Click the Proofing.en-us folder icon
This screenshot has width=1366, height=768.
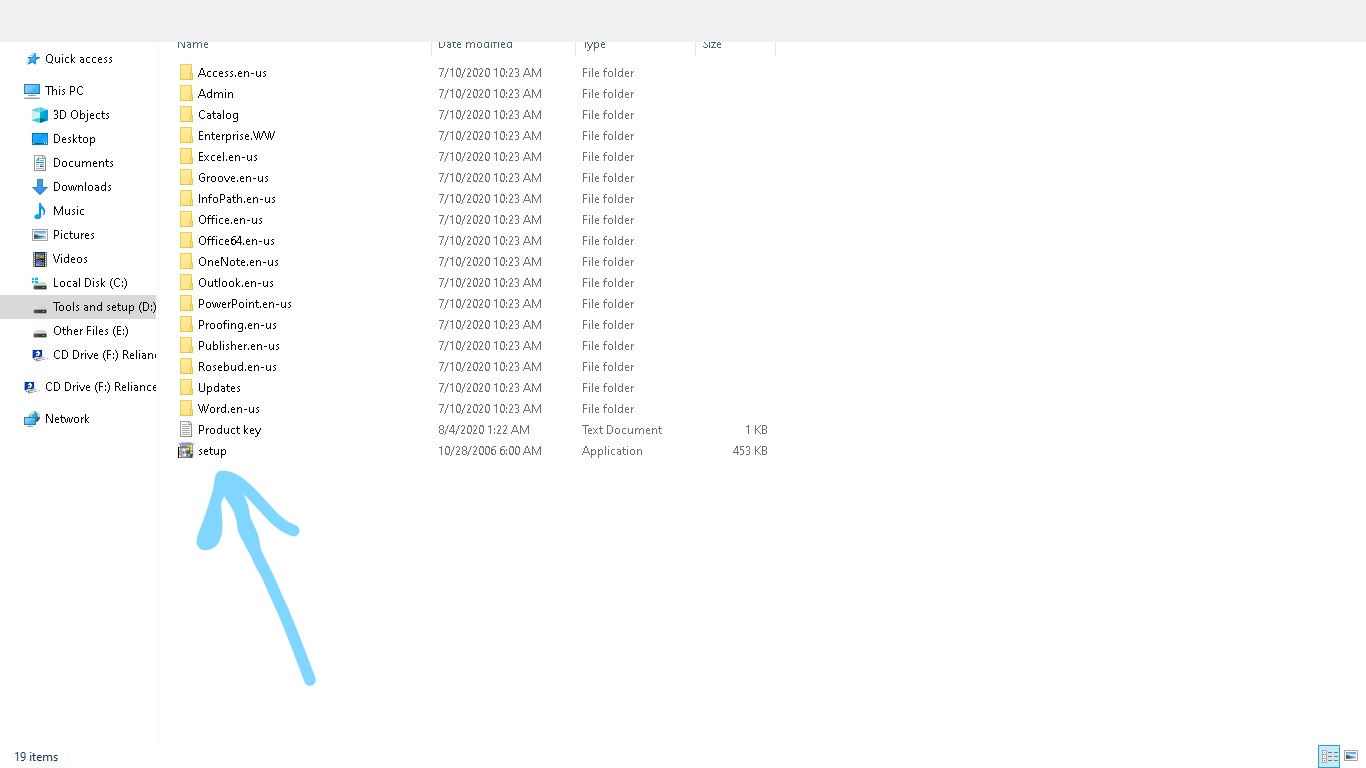[186, 325]
